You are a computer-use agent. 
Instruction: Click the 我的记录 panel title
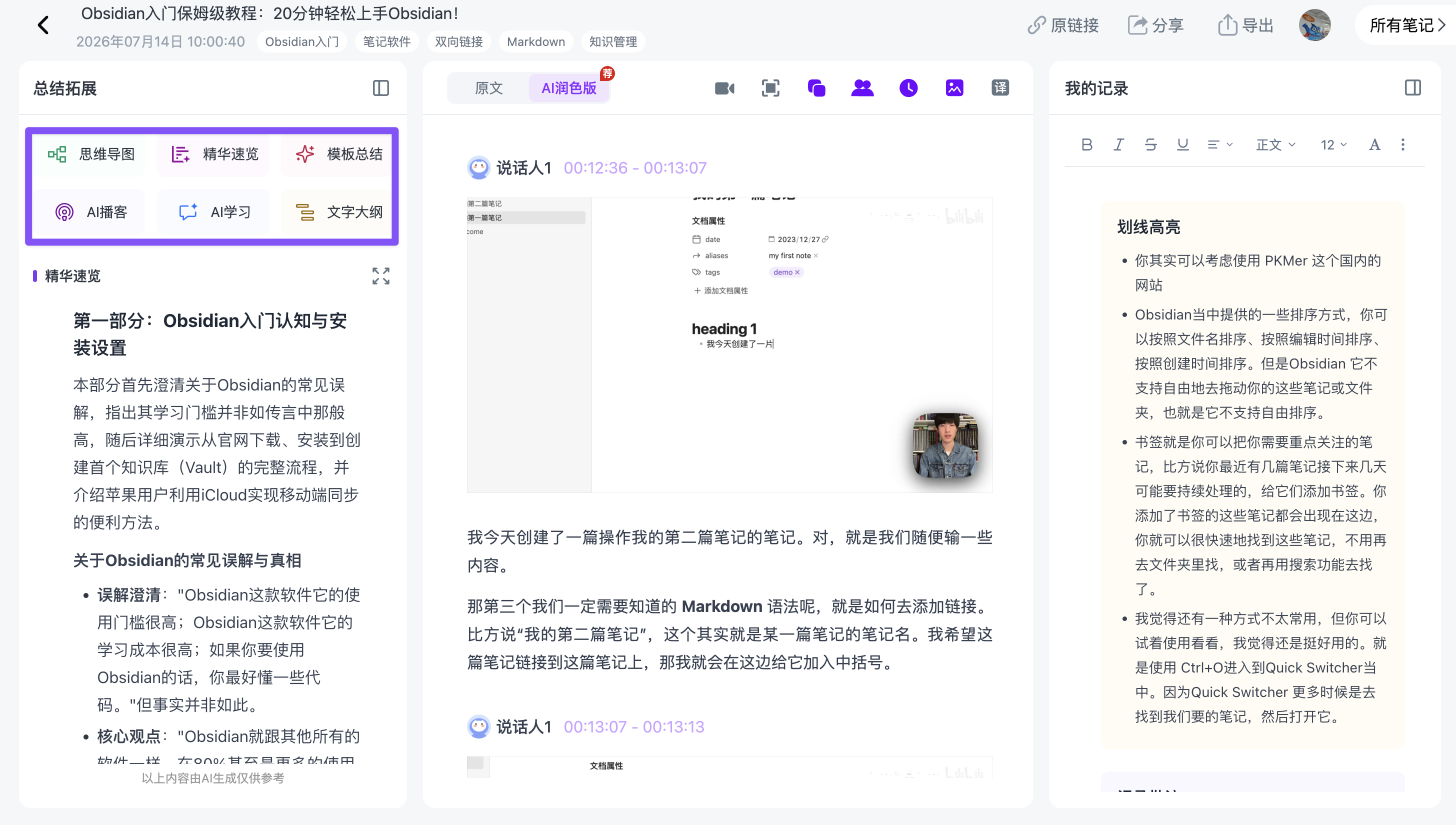[1096, 88]
